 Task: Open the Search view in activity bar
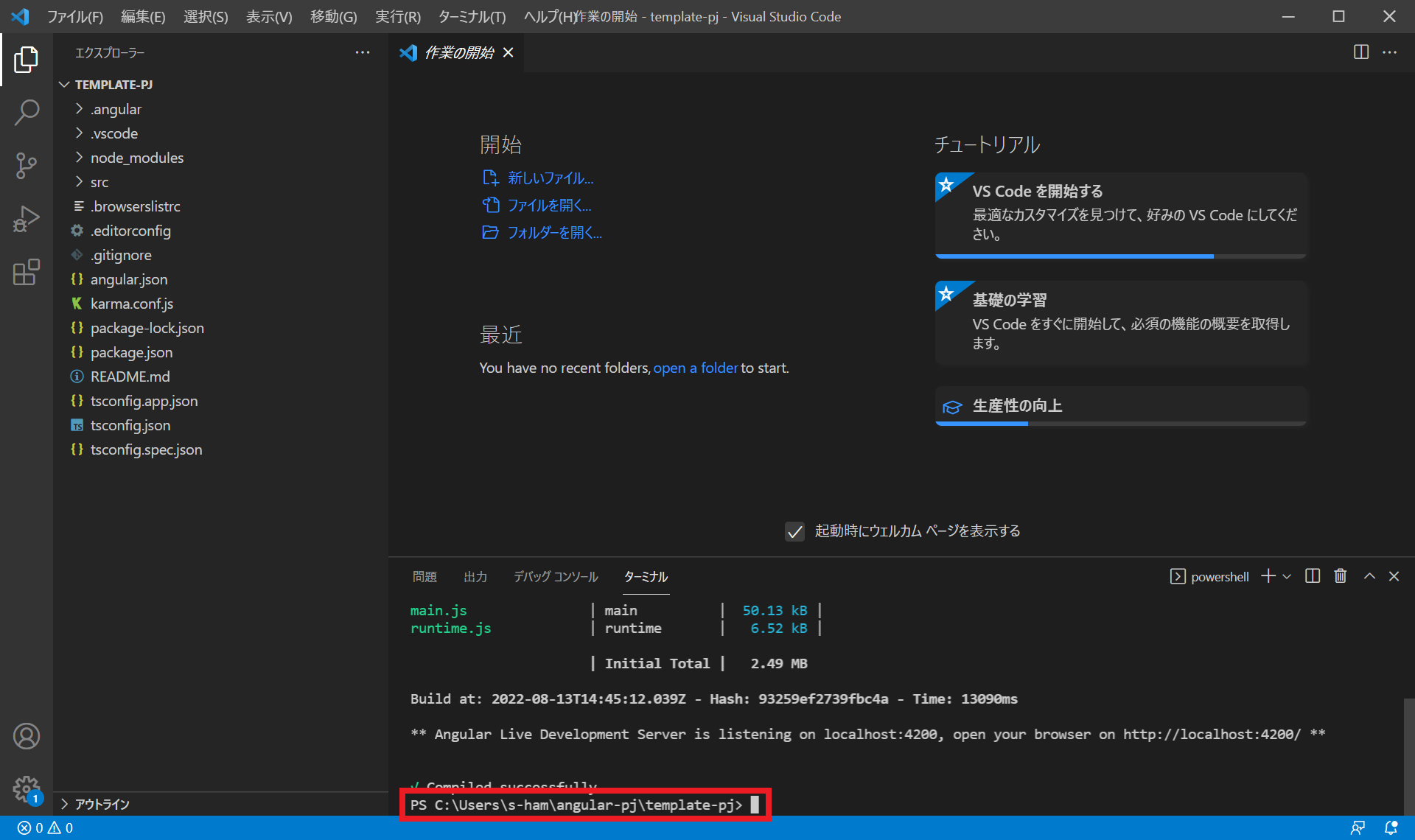pyautogui.click(x=27, y=113)
